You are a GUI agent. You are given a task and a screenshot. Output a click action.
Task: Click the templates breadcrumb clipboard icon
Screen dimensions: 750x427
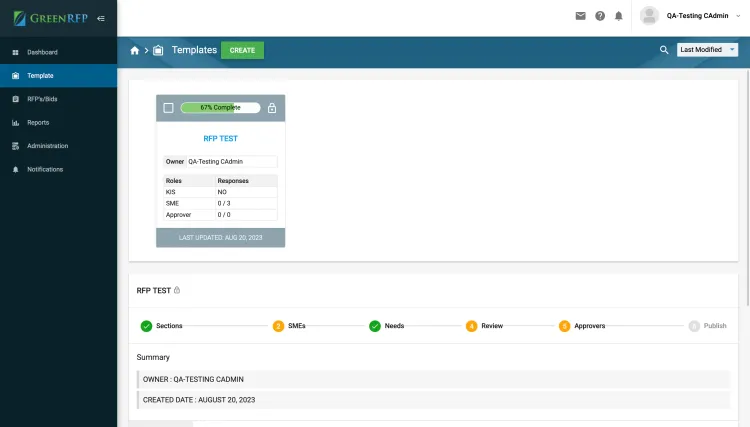point(158,50)
